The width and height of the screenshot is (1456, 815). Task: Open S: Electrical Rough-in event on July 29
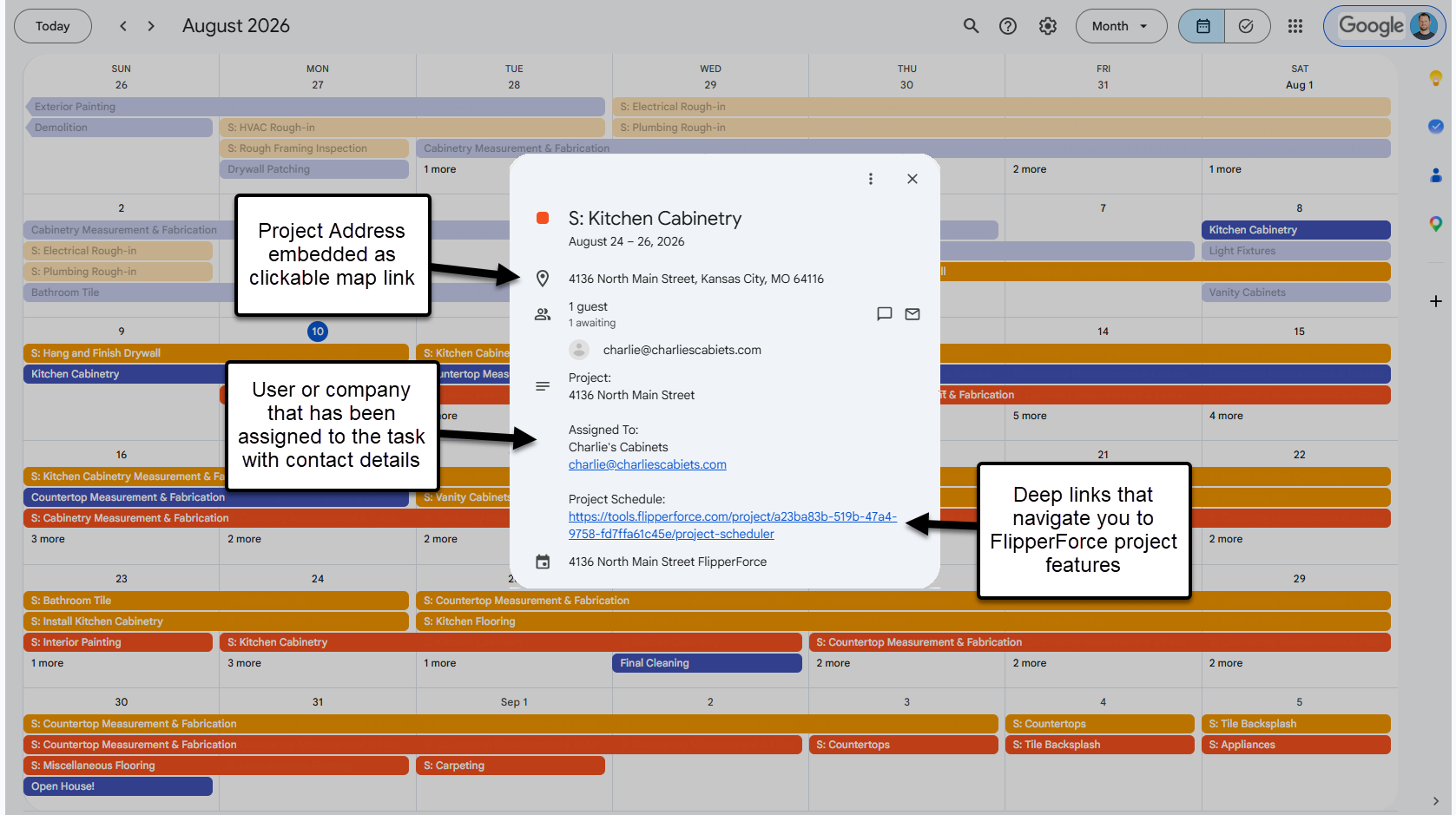1002,107
